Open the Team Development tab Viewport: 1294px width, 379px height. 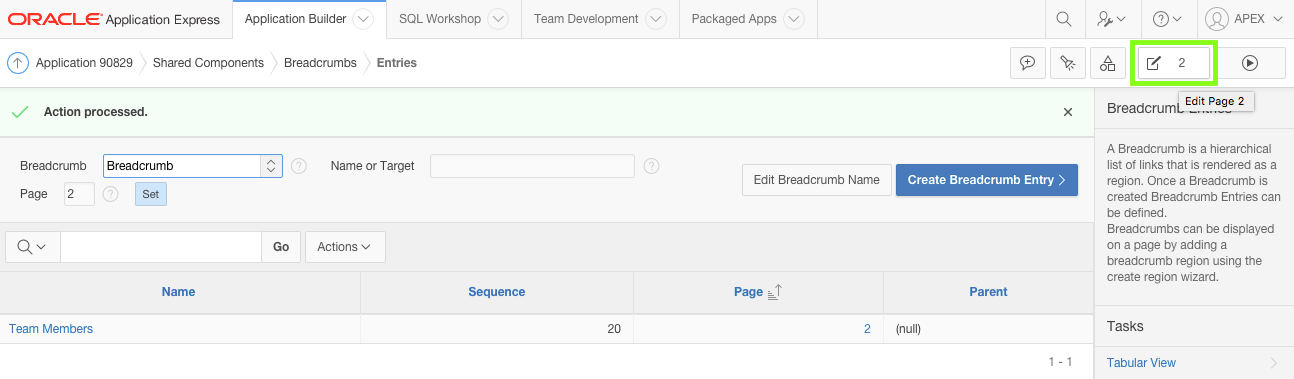[586, 19]
